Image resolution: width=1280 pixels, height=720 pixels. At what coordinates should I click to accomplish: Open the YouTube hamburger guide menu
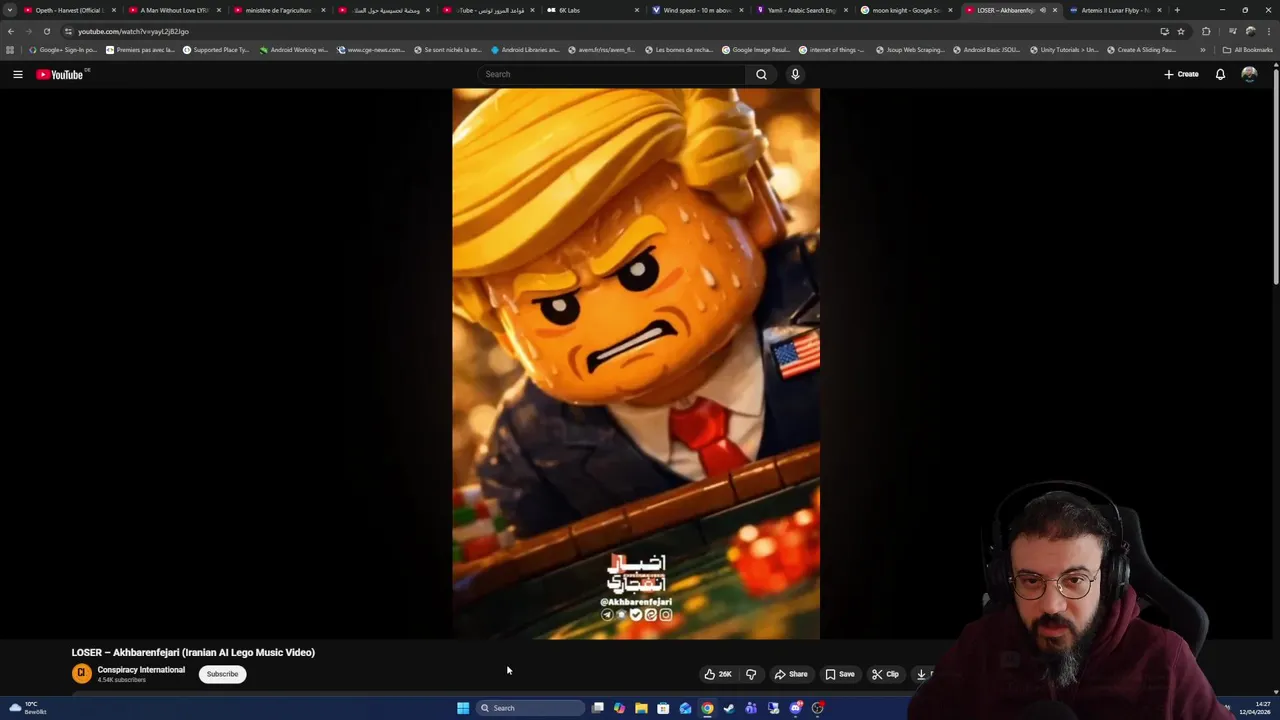[17, 74]
